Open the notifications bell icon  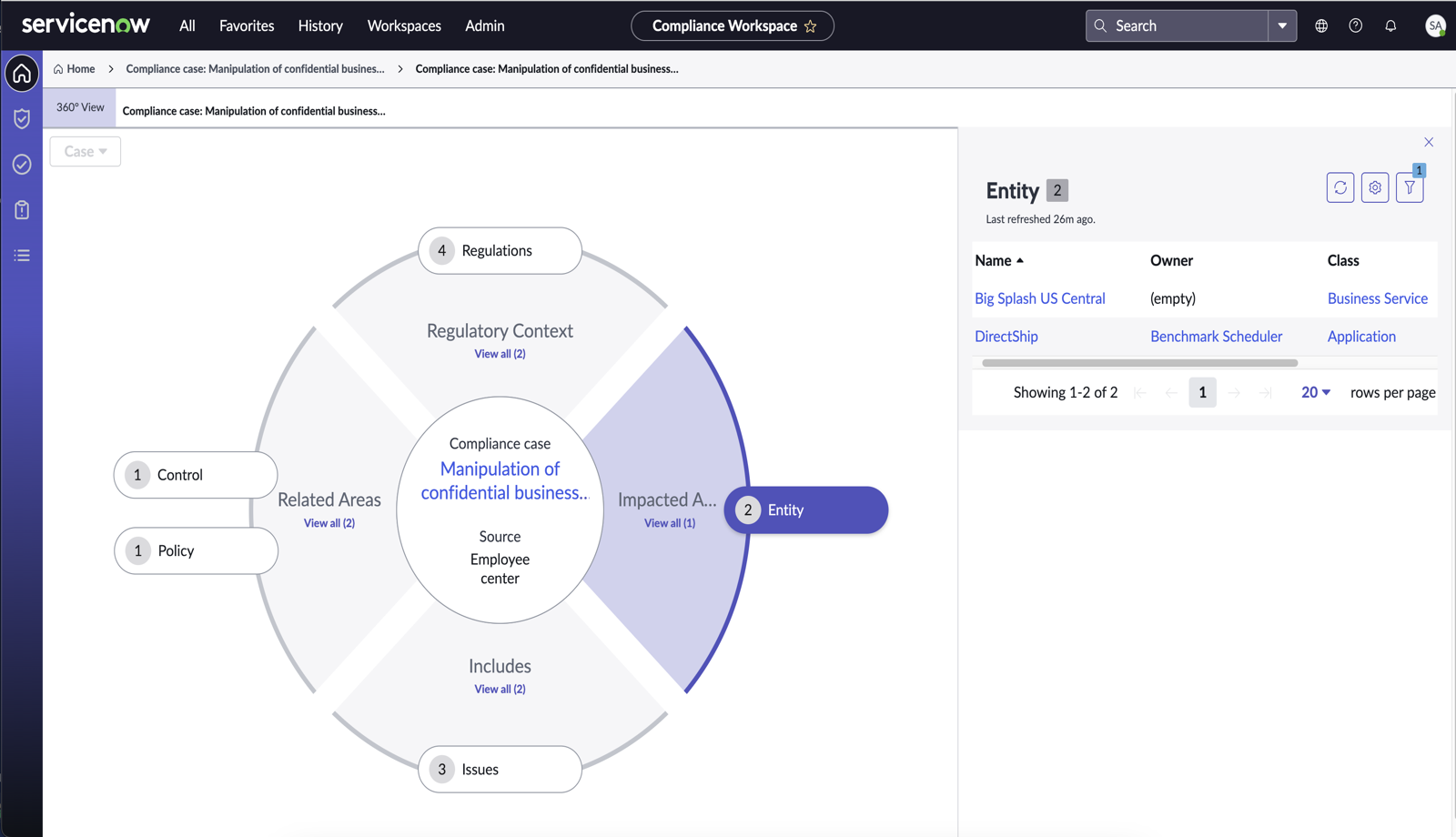click(1390, 26)
